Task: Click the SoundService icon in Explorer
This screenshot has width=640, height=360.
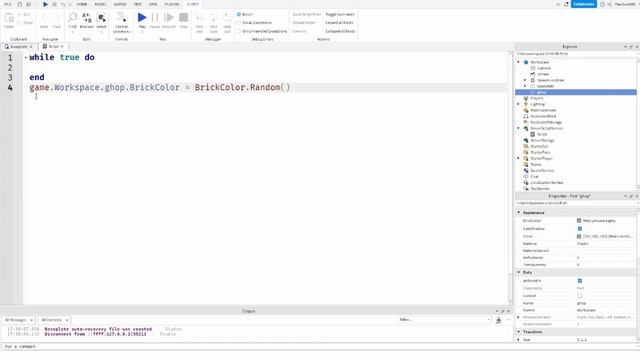Action: (x=526, y=170)
